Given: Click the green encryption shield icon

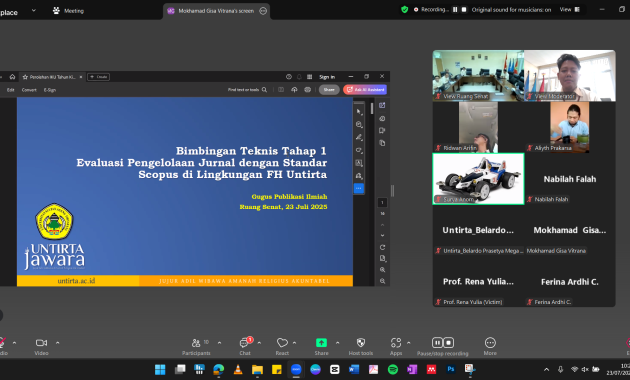Looking at the screenshot, I should click(x=405, y=9).
